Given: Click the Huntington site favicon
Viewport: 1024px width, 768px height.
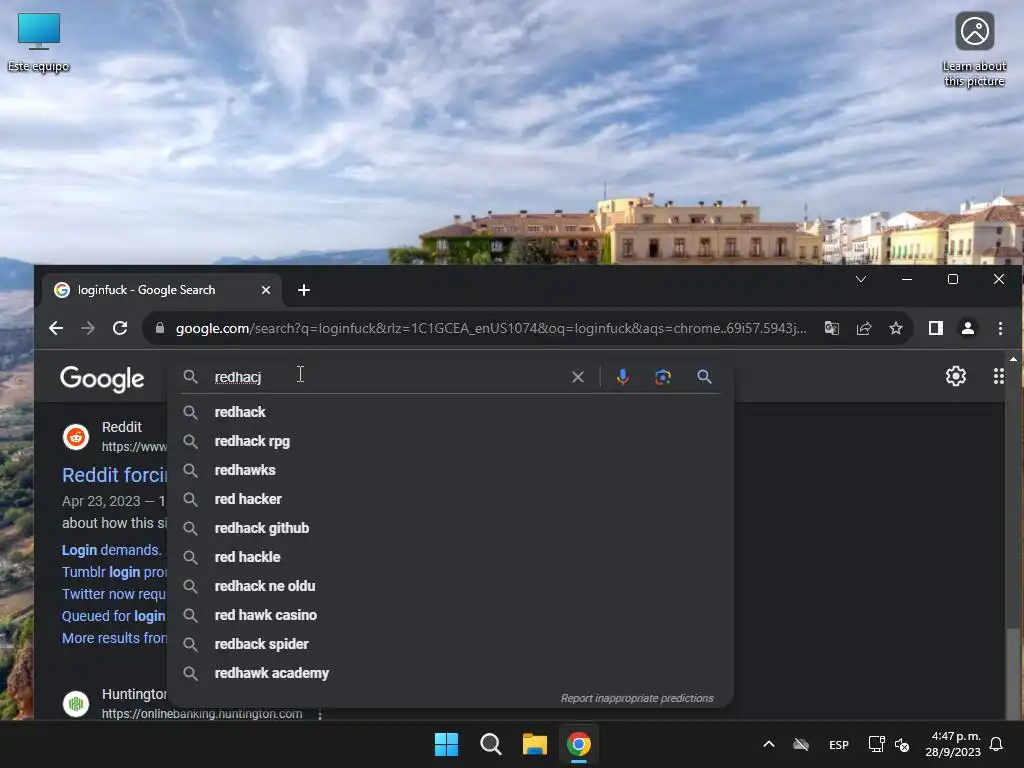Looking at the screenshot, I should [x=76, y=703].
